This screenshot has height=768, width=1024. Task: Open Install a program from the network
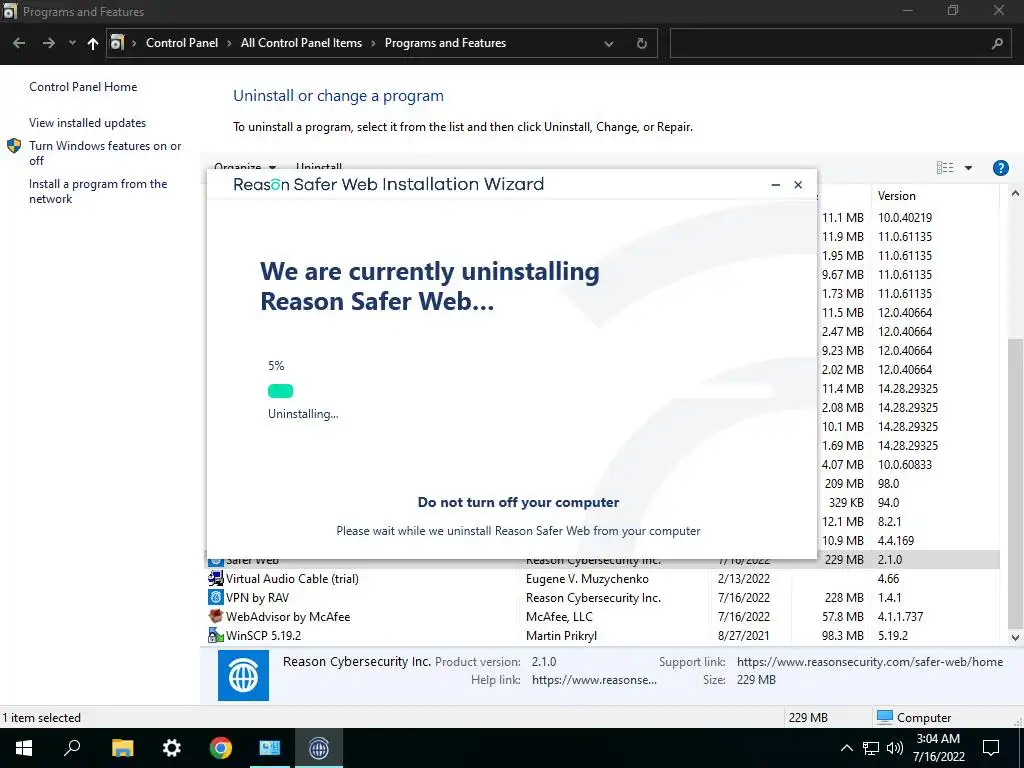tap(98, 191)
